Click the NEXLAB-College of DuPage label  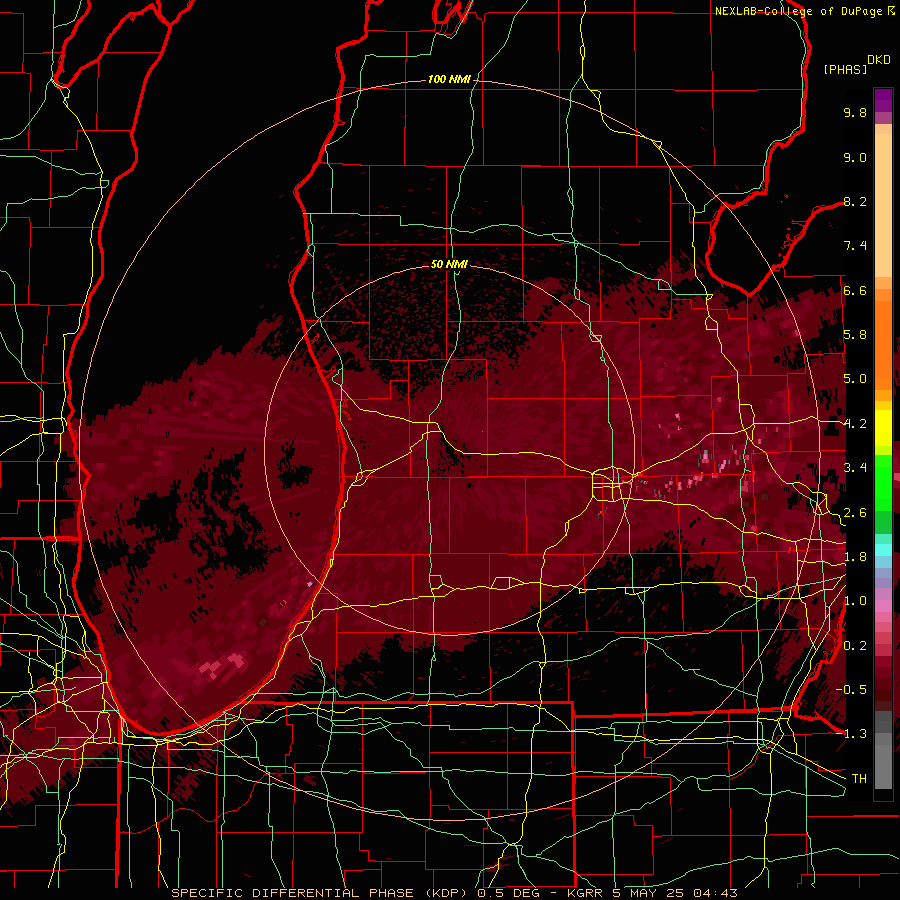point(798,11)
